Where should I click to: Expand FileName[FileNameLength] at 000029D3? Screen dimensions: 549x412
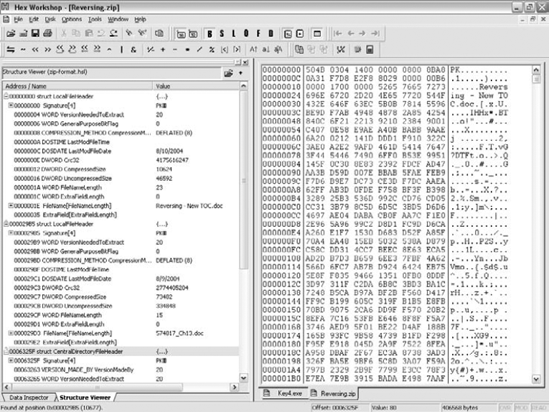click(11, 333)
